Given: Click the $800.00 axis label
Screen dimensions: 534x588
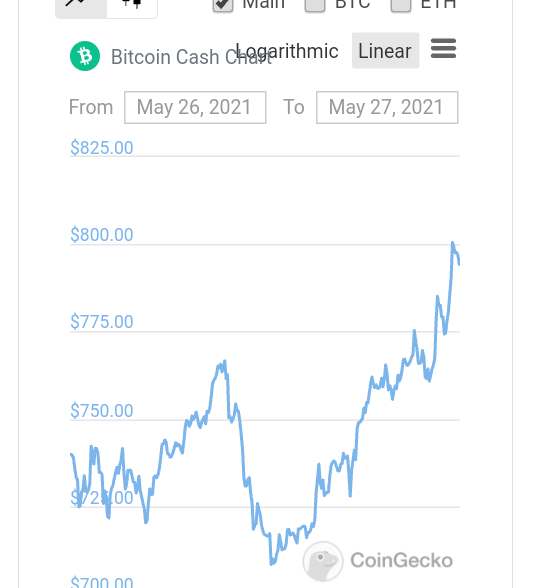Looking at the screenshot, I should point(102,234).
